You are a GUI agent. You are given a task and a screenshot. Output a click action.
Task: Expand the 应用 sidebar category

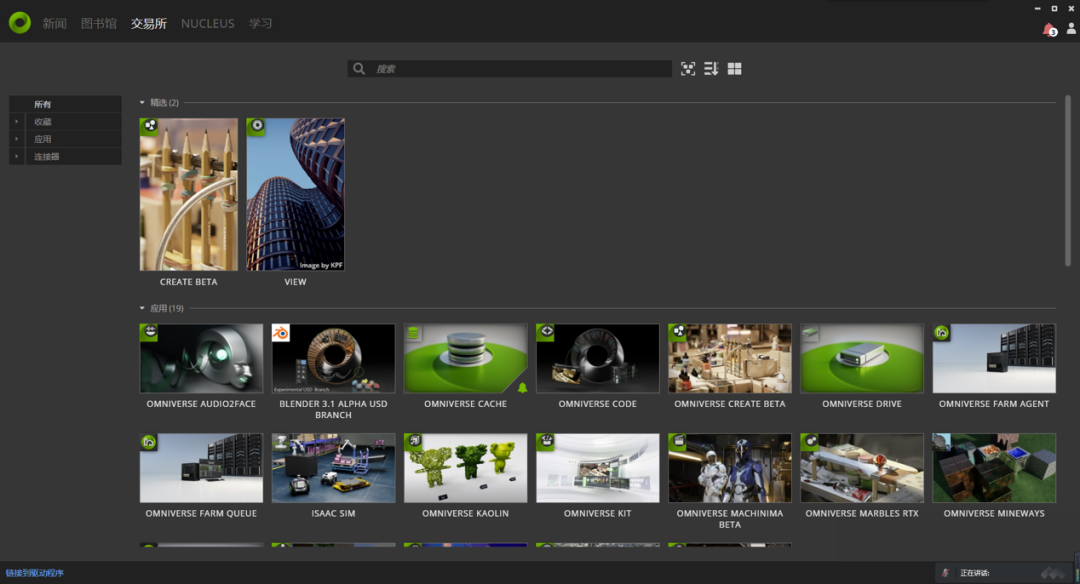(x=17, y=139)
